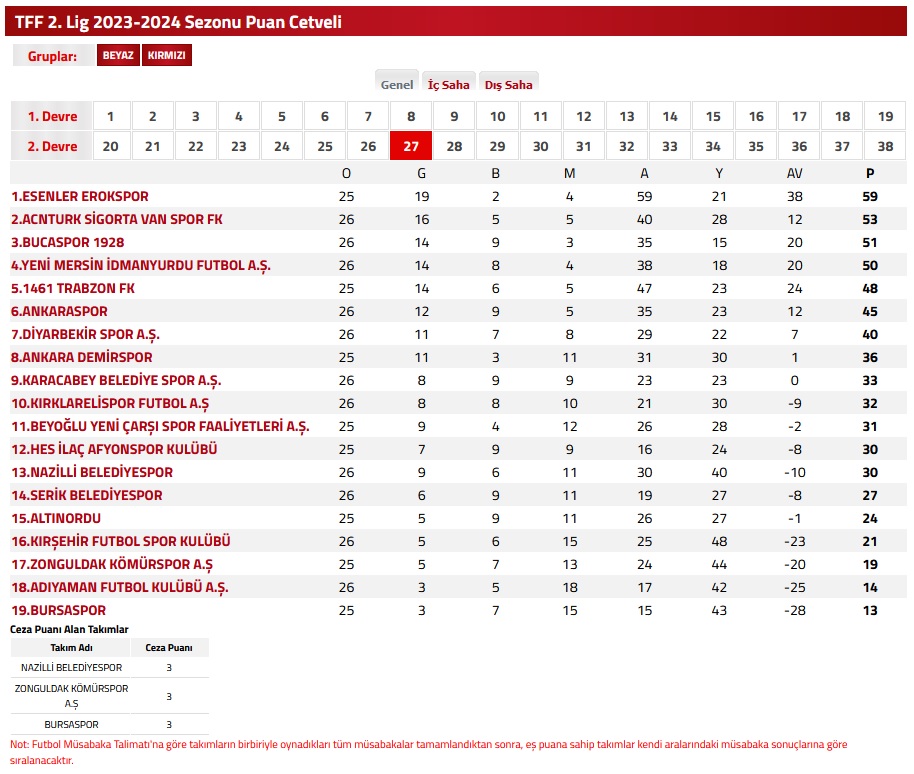Open week 24 standings
The height and width of the screenshot is (774, 914).
coord(282,146)
